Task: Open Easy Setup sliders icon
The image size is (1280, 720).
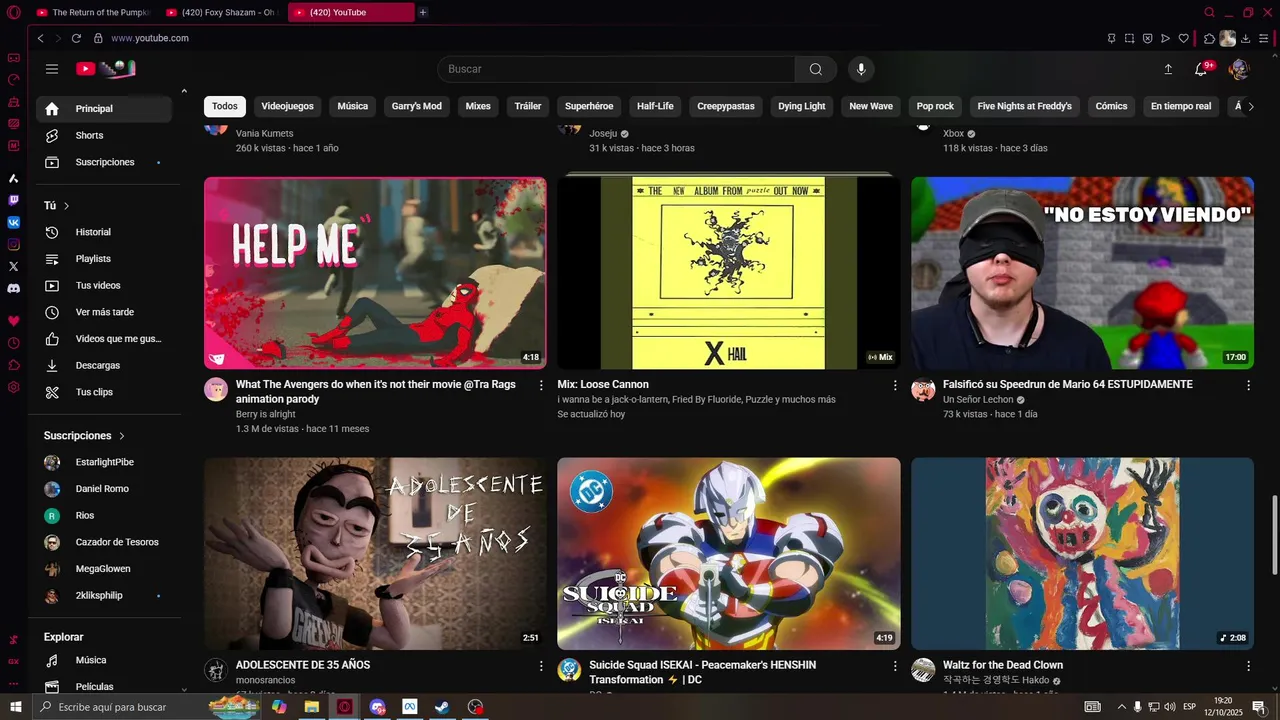Action: tap(1264, 38)
